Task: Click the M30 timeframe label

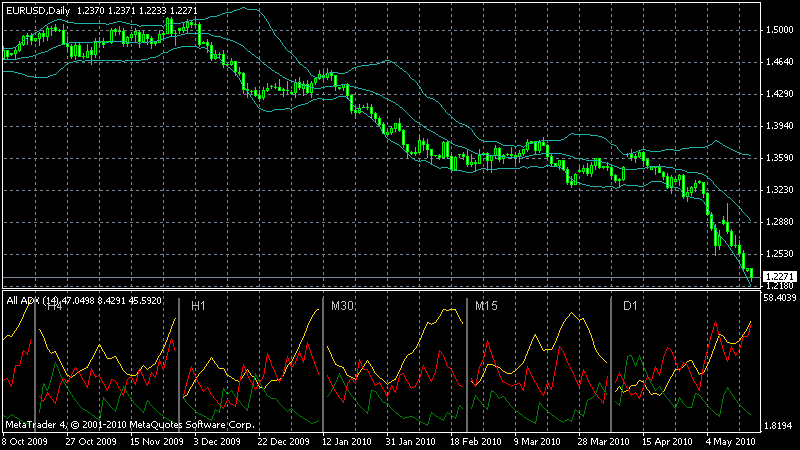Action: pos(342,306)
